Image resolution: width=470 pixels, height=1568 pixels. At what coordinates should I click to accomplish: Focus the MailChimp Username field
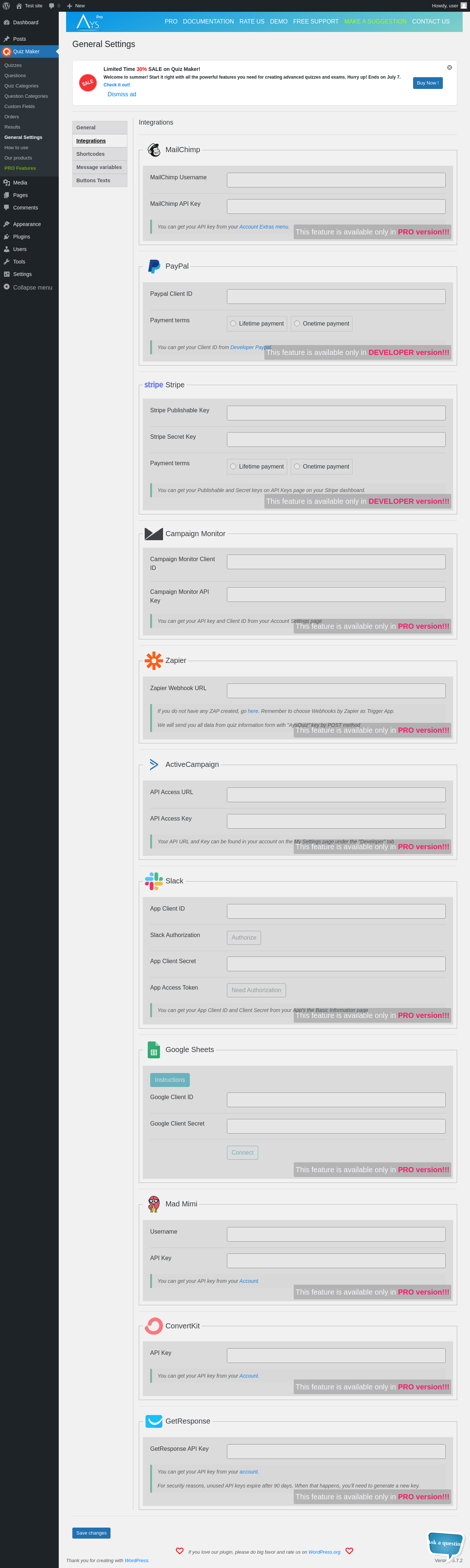(336, 180)
